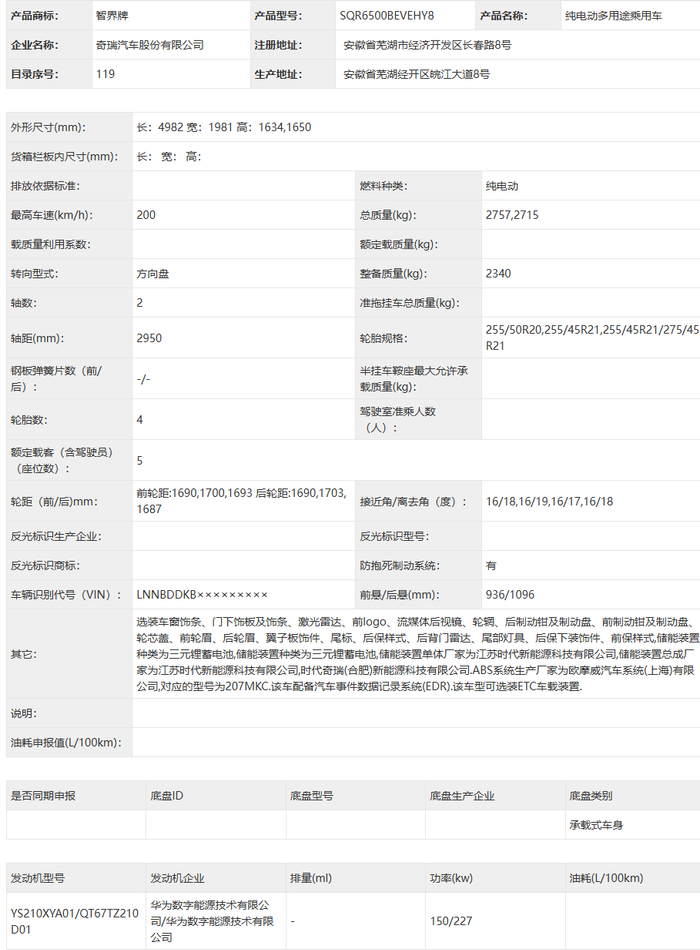The image size is (700, 950).
Task: Click the 底盘型号 column header
Action: [312, 796]
